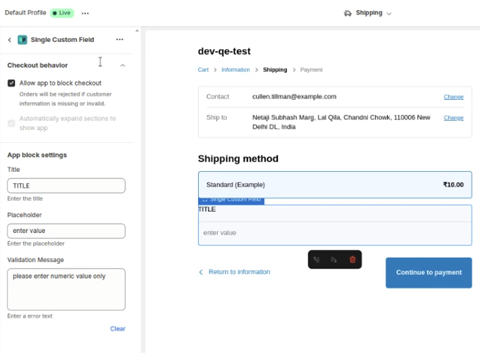Uncheck Allow app to block checkout
This screenshot has width=480, height=360.
[11, 83]
